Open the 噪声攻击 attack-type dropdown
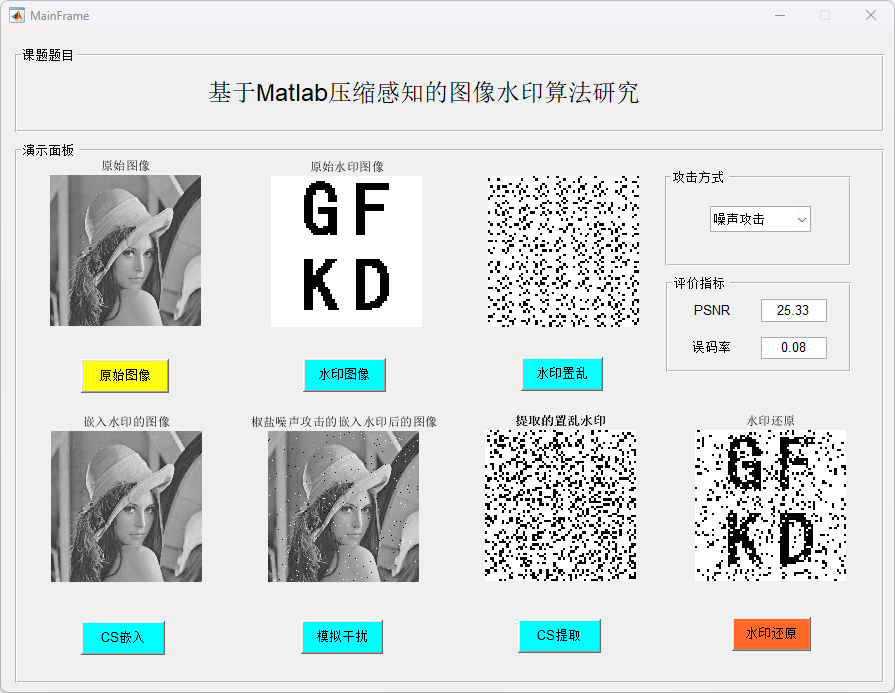Image resolution: width=895 pixels, height=693 pixels. [760, 219]
